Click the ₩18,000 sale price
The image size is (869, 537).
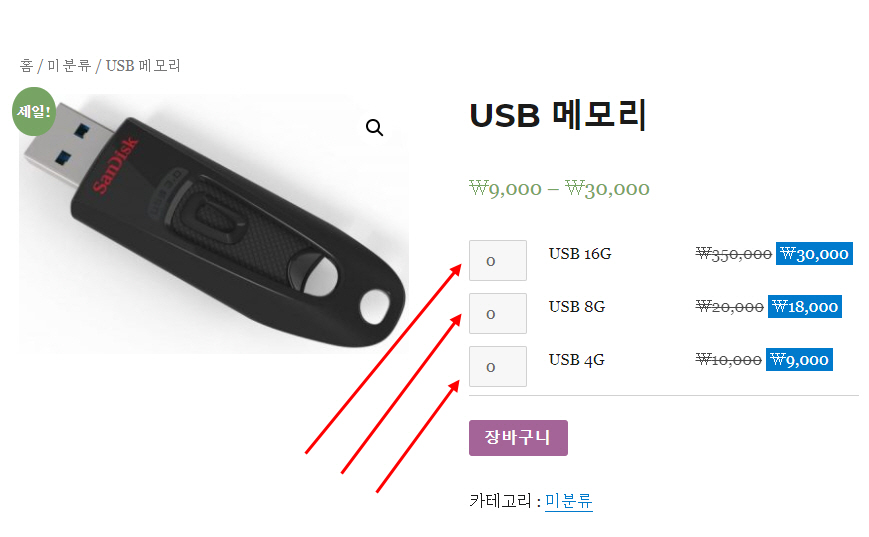(805, 306)
